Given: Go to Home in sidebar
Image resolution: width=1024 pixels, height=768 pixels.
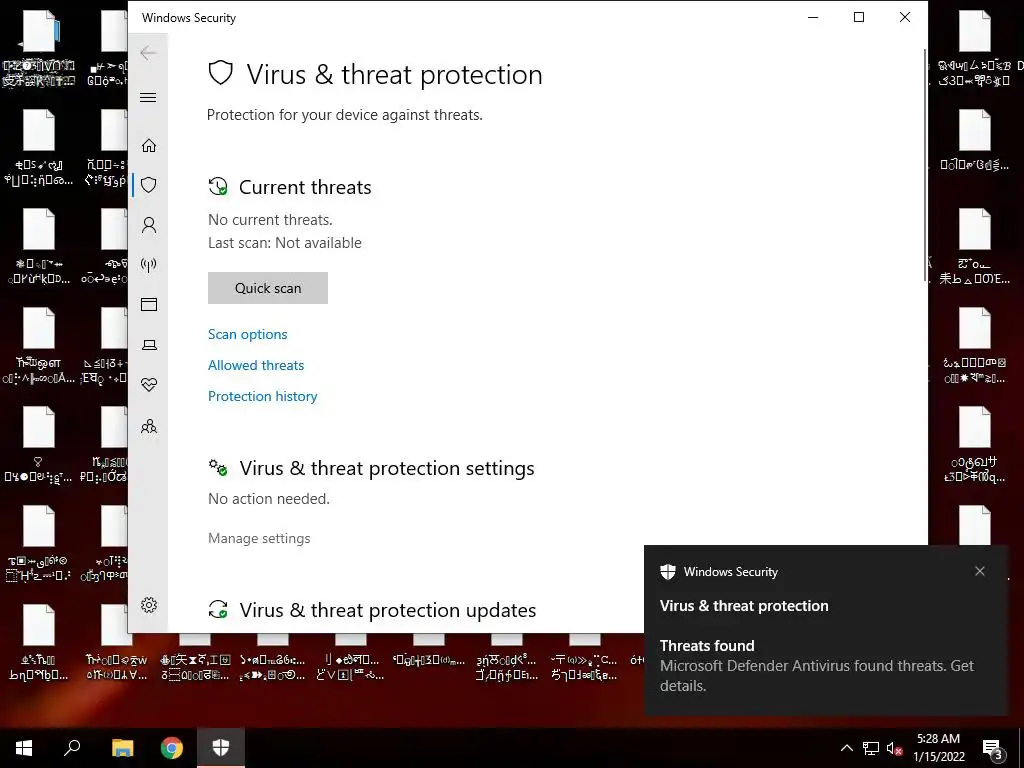Looking at the screenshot, I should pyautogui.click(x=149, y=145).
